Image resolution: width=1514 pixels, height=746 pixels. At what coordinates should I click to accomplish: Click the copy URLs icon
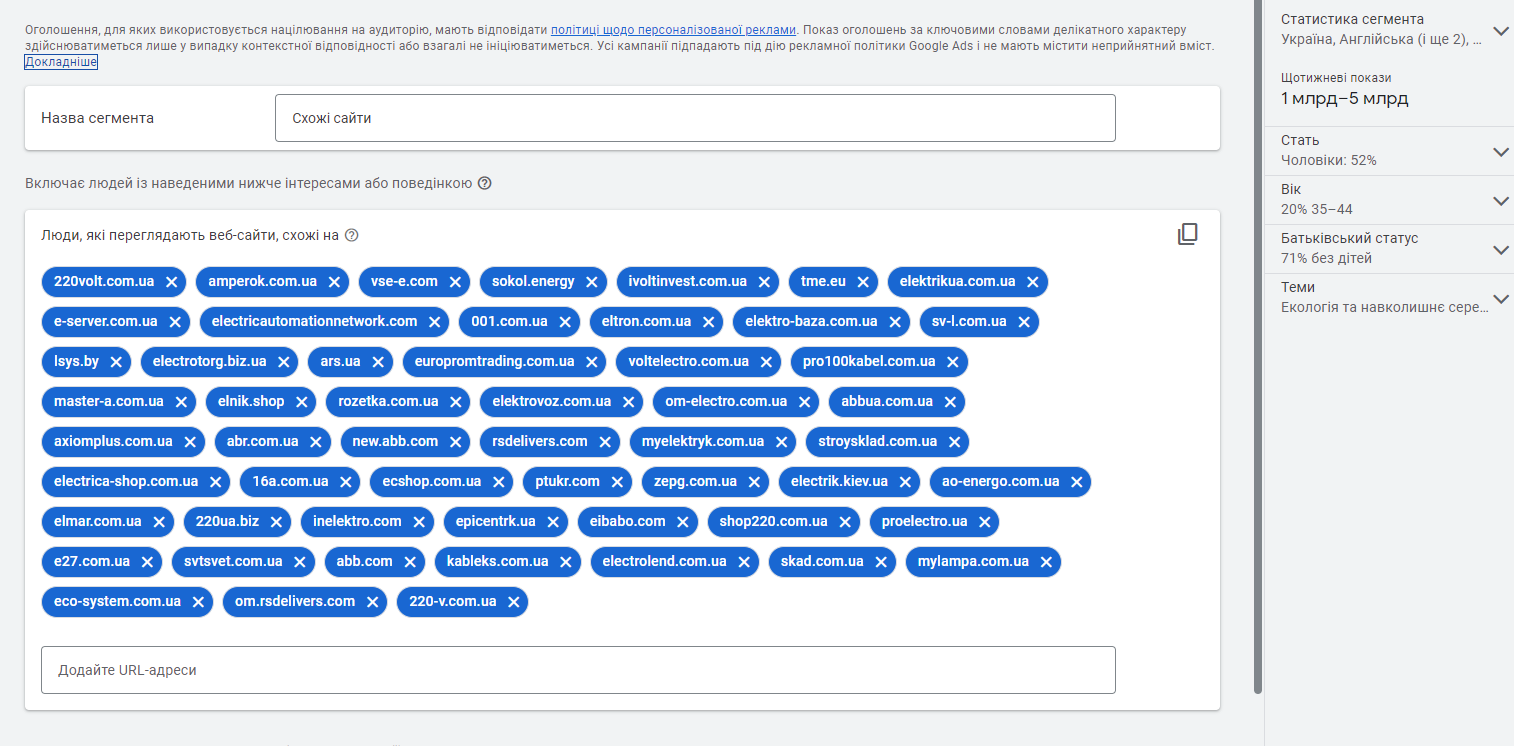(x=1187, y=235)
